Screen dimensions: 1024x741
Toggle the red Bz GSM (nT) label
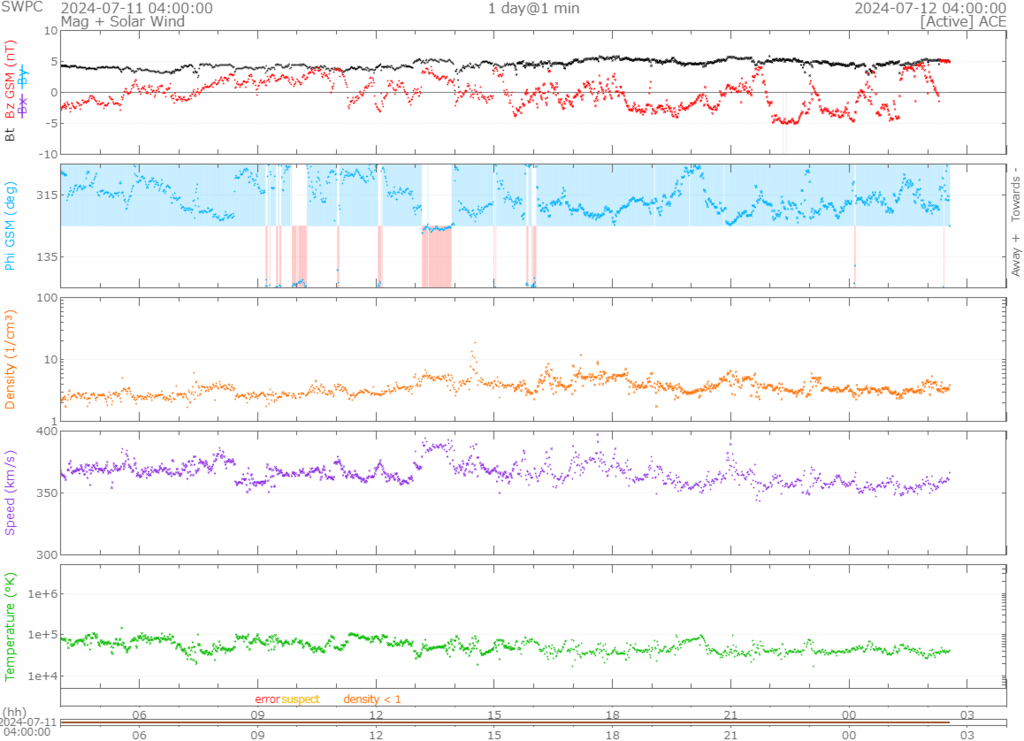click(9, 80)
